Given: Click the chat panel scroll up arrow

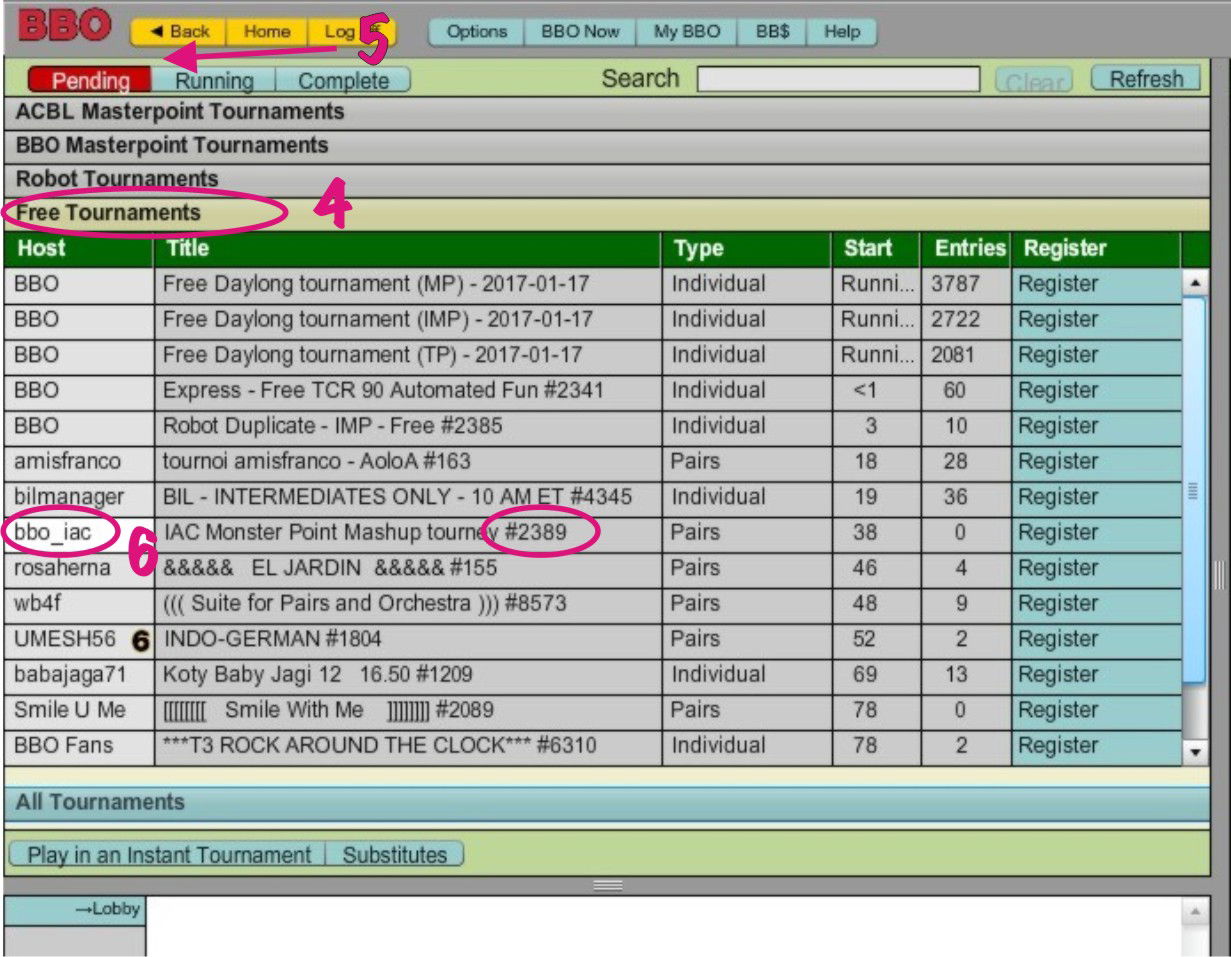Looking at the screenshot, I should tap(1195, 911).
